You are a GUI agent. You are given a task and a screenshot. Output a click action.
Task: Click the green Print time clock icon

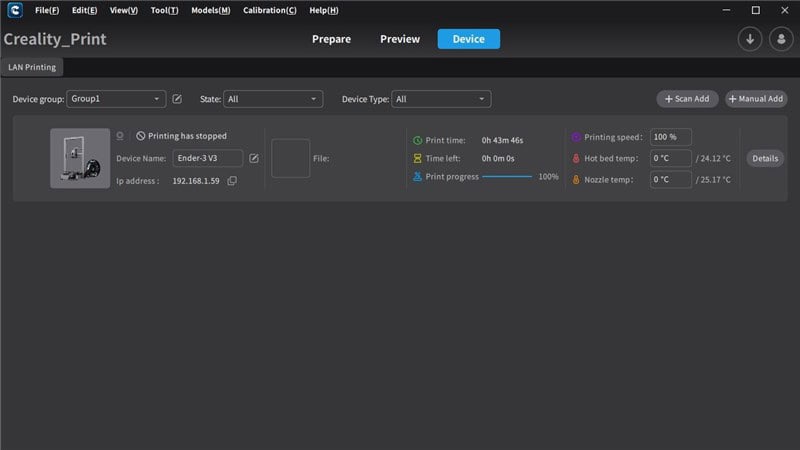pyautogui.click(x=417, y=140)
